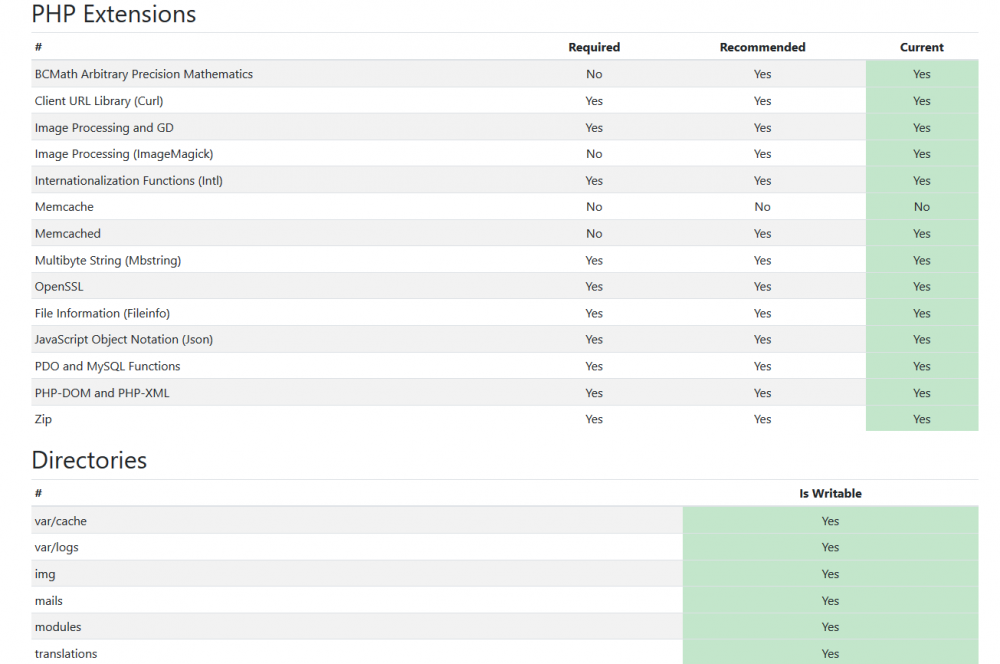Click Json's Recommended value Yes
This screenshot has width=1000, height=664.
click(x=762, y=339)
